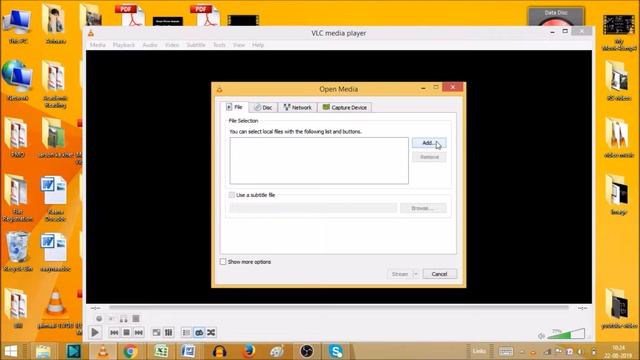Screen dimensions: 640x360
Task: Open Windows Start button
Action: pyautogui.click(x=11, y=351)
